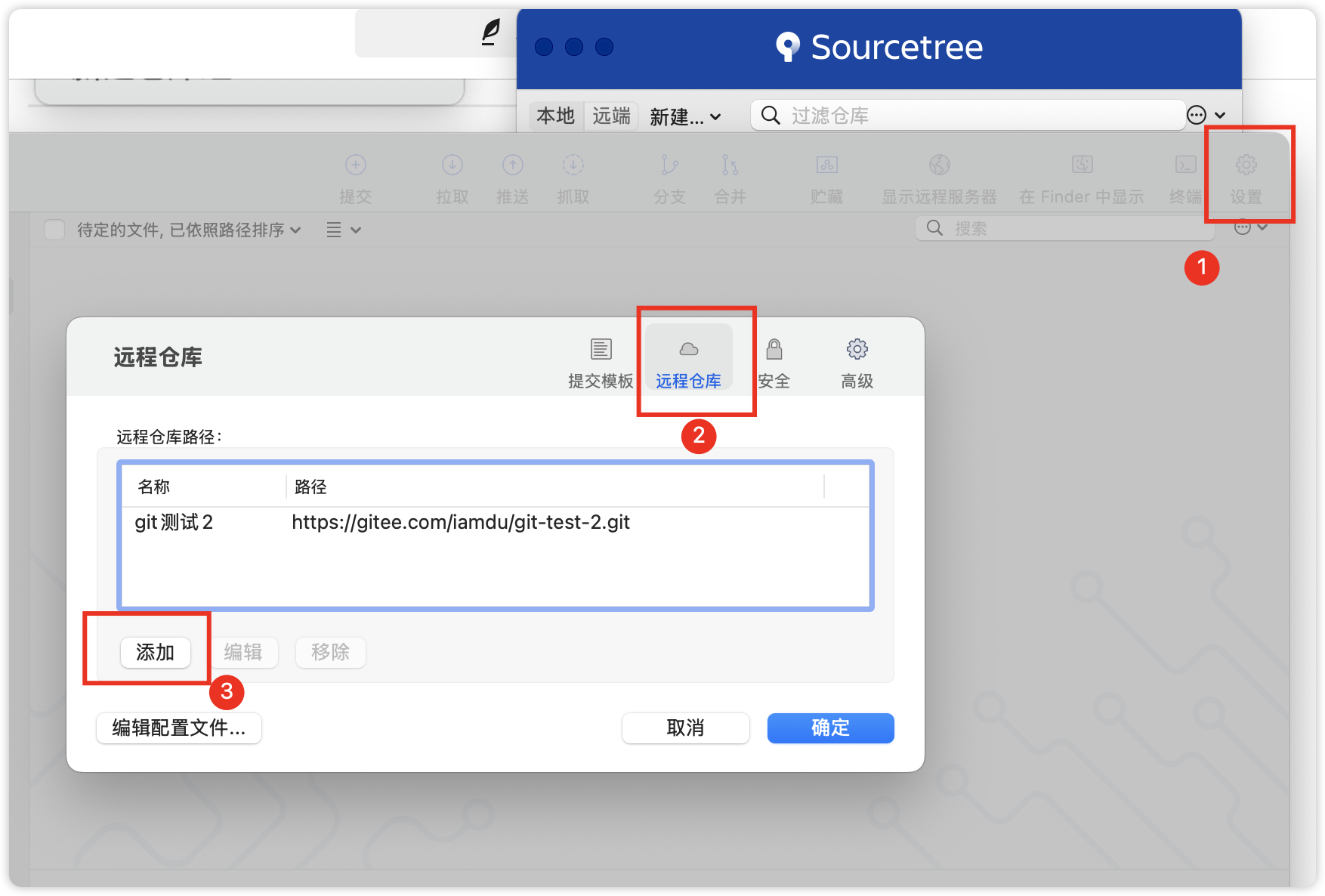Screen dimensions: 1325x896
Task: Switch to the 本地 repositories tab
Action: coord(556,116)
